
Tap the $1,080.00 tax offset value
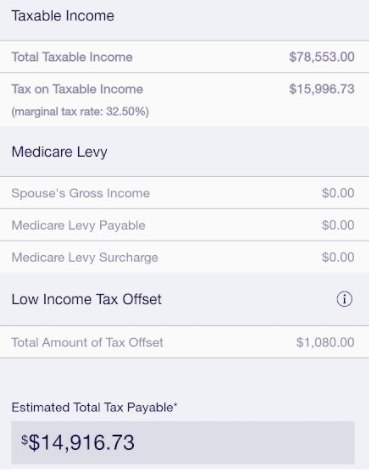[x=325, y=342]
